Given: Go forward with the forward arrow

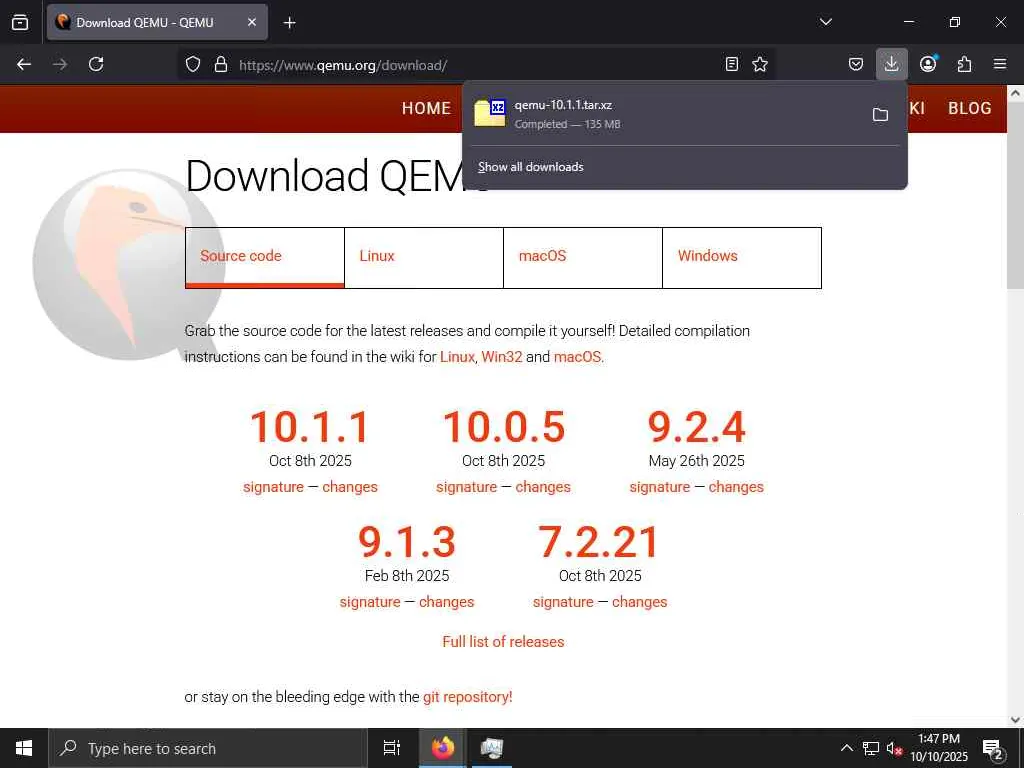Looking at the screenshot, I should click(x=60, y=64).
